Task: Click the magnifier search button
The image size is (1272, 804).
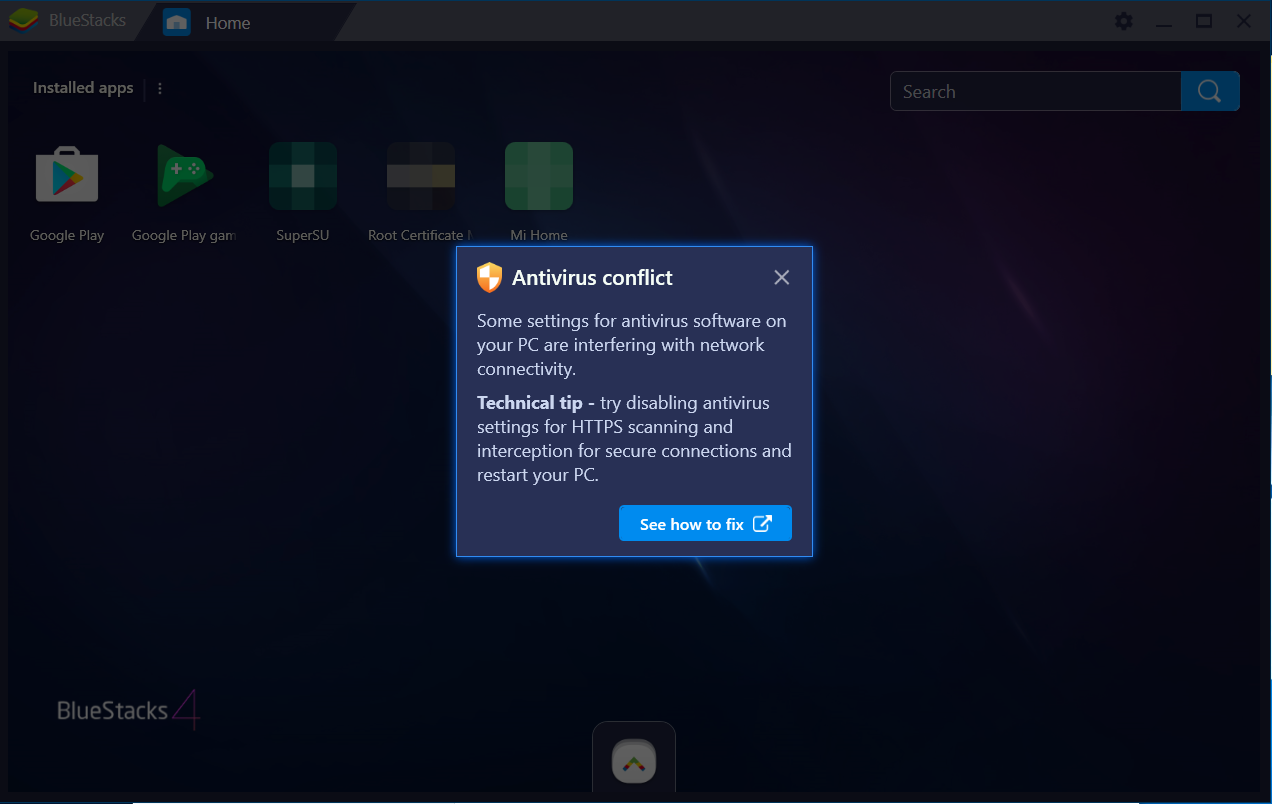Action: (x=1210, y=91)
